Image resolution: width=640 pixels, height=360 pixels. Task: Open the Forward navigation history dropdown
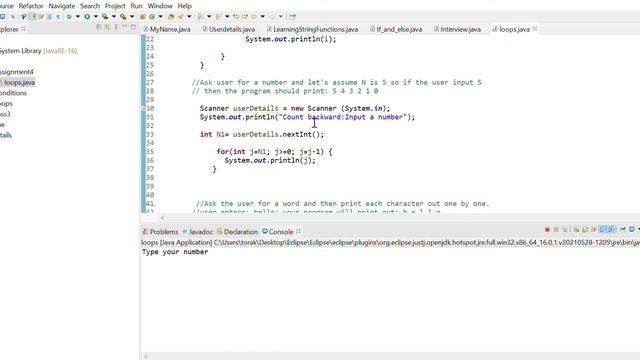[x=281, y=17]
